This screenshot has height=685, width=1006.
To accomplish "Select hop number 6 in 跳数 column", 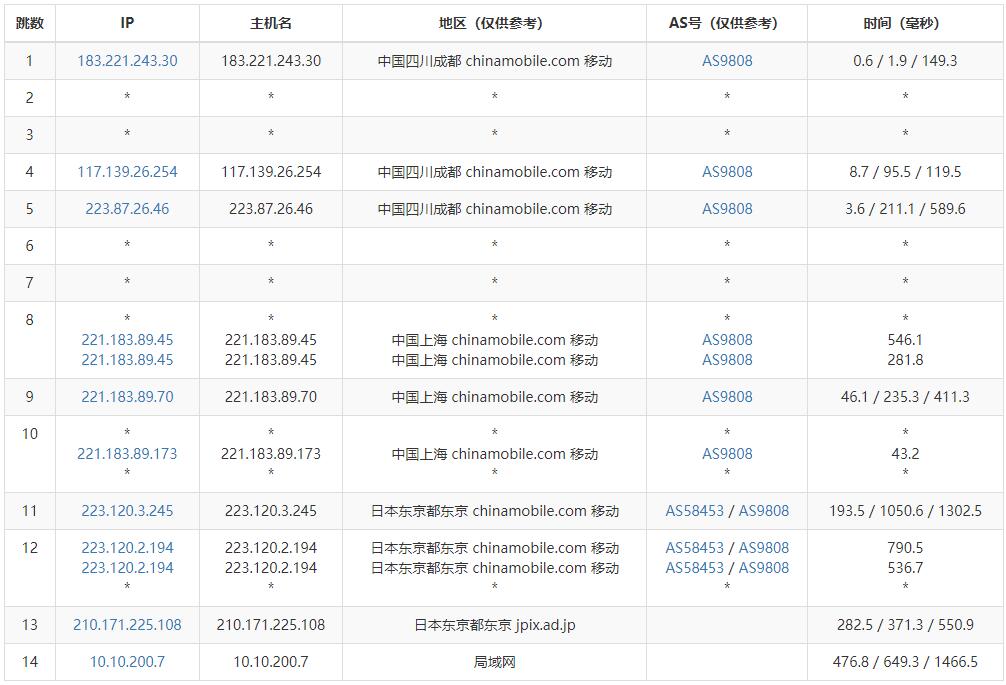I will coord(30,246).
